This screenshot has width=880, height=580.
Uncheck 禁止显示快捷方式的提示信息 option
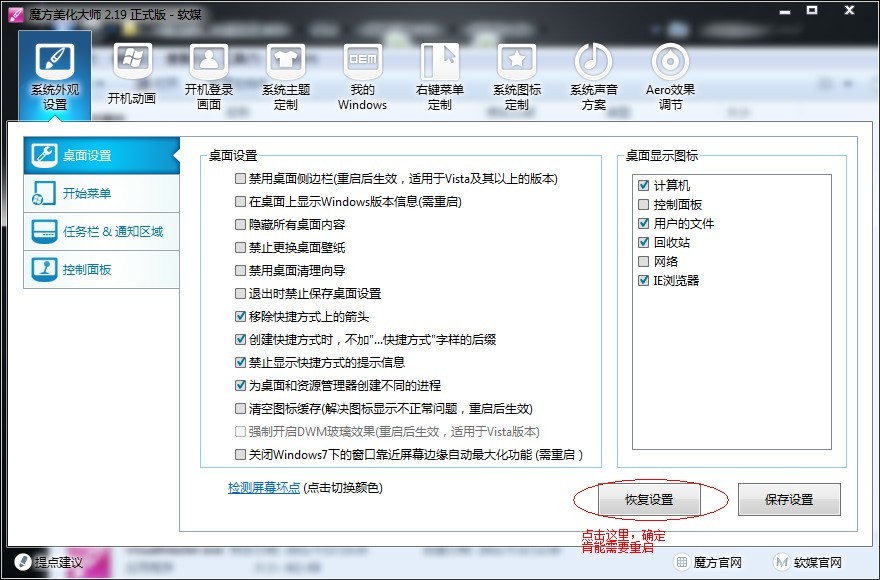(x=240, y=363)
